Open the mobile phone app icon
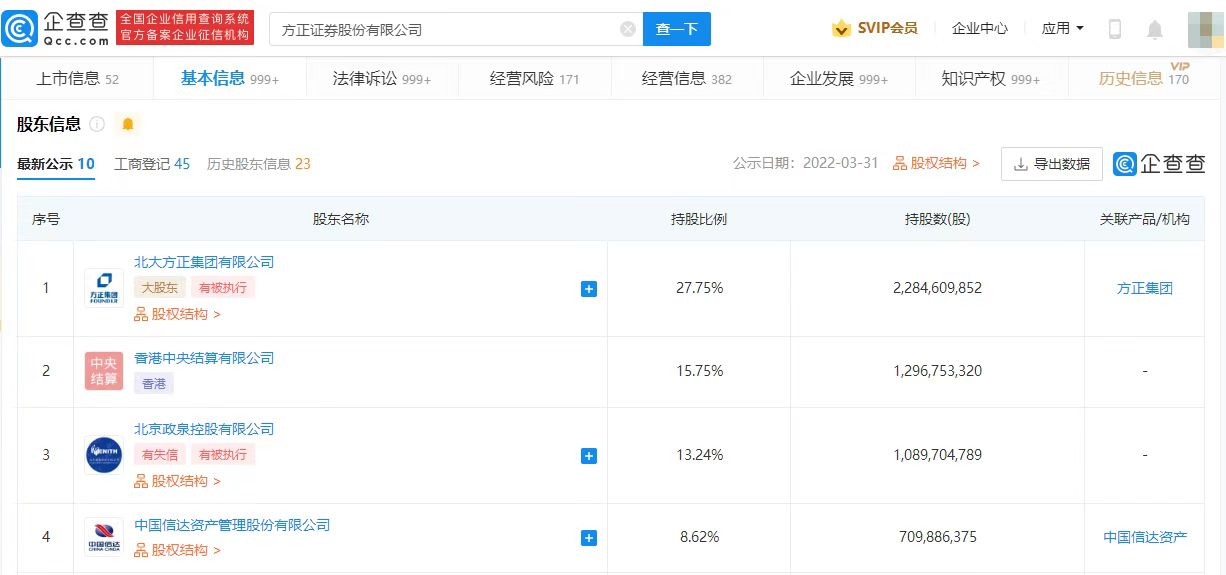 coord(1115,29)
